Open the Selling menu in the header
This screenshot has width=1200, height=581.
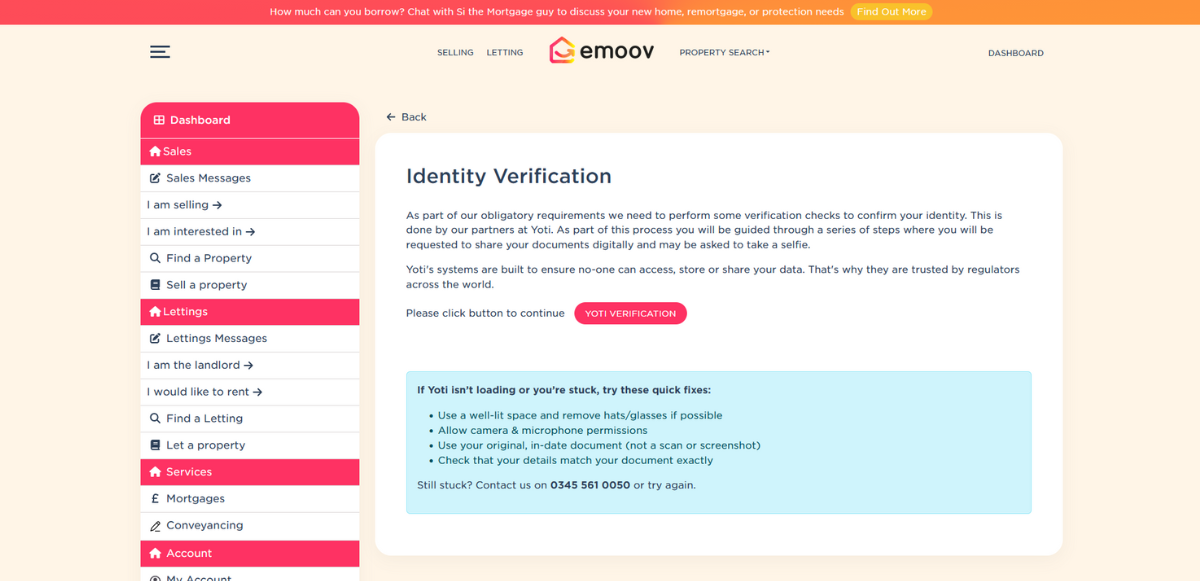[x=455, y=53]
